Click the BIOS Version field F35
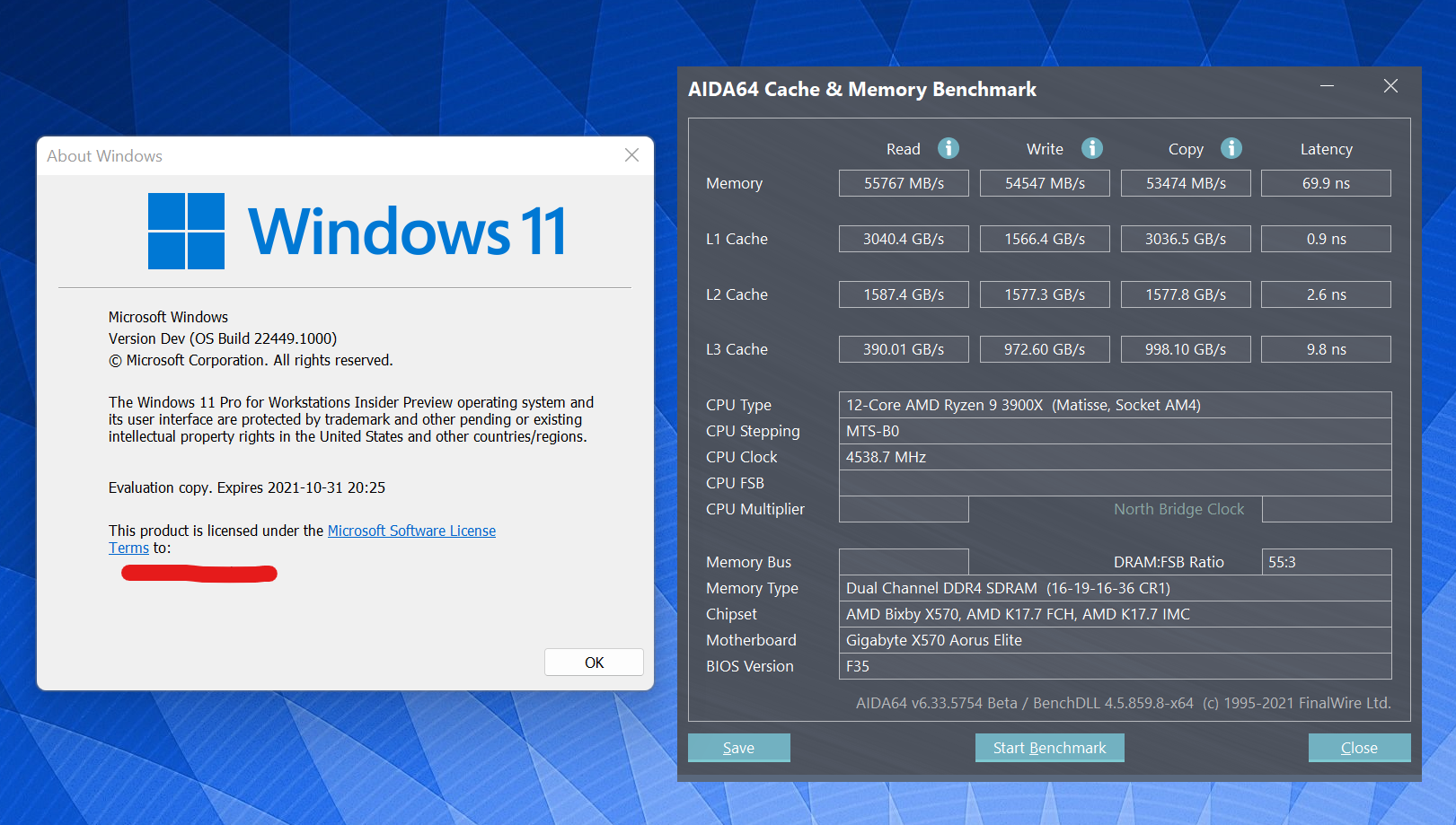1456x825 pixels. pyautogui.click(x=1115, y=666)
